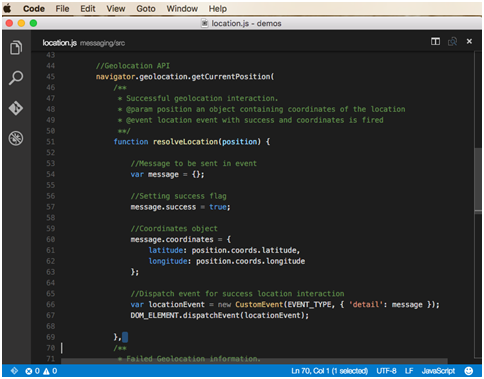Click 'longitude: position.coords.longitude' line
Image resolution: width=484 pixels, height=379 pixels.
click(x=227, y=261)
